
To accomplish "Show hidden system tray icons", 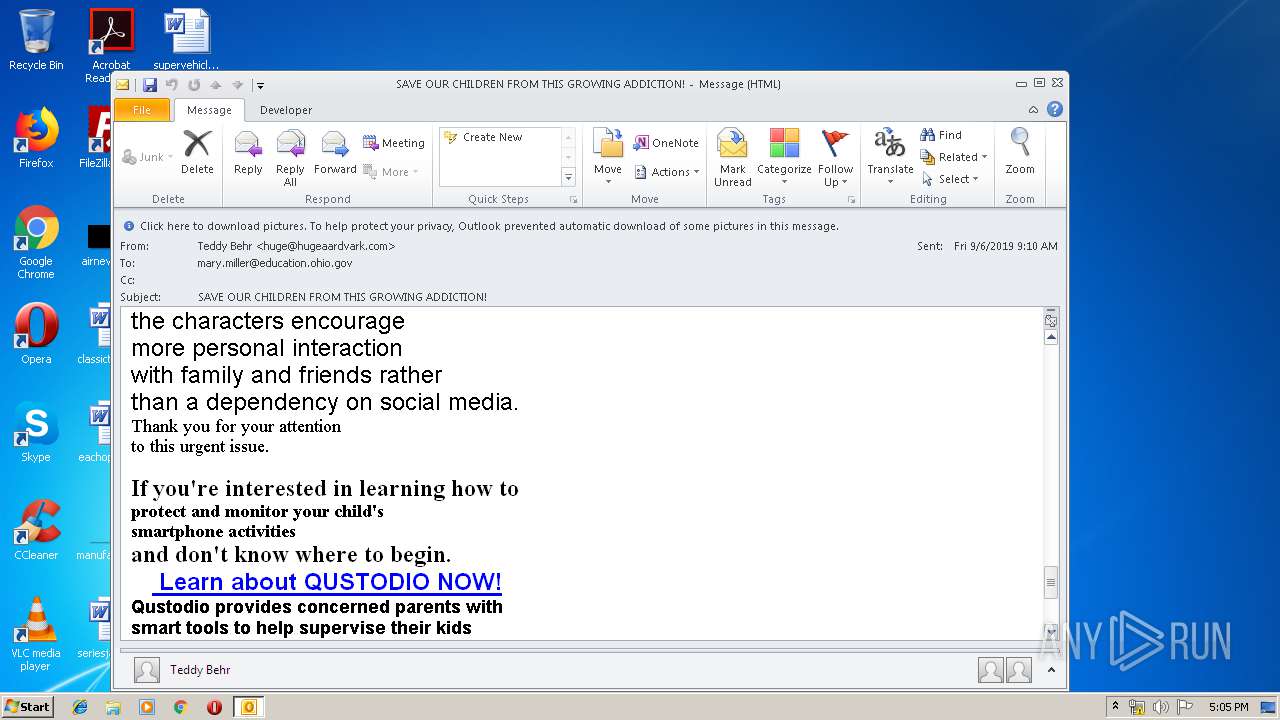I will (1116, 707).
